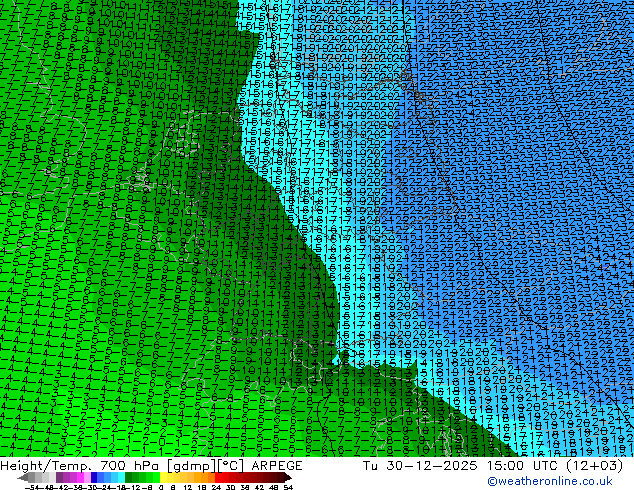Select the dark blue swatch in the legend

coord(94,478)
